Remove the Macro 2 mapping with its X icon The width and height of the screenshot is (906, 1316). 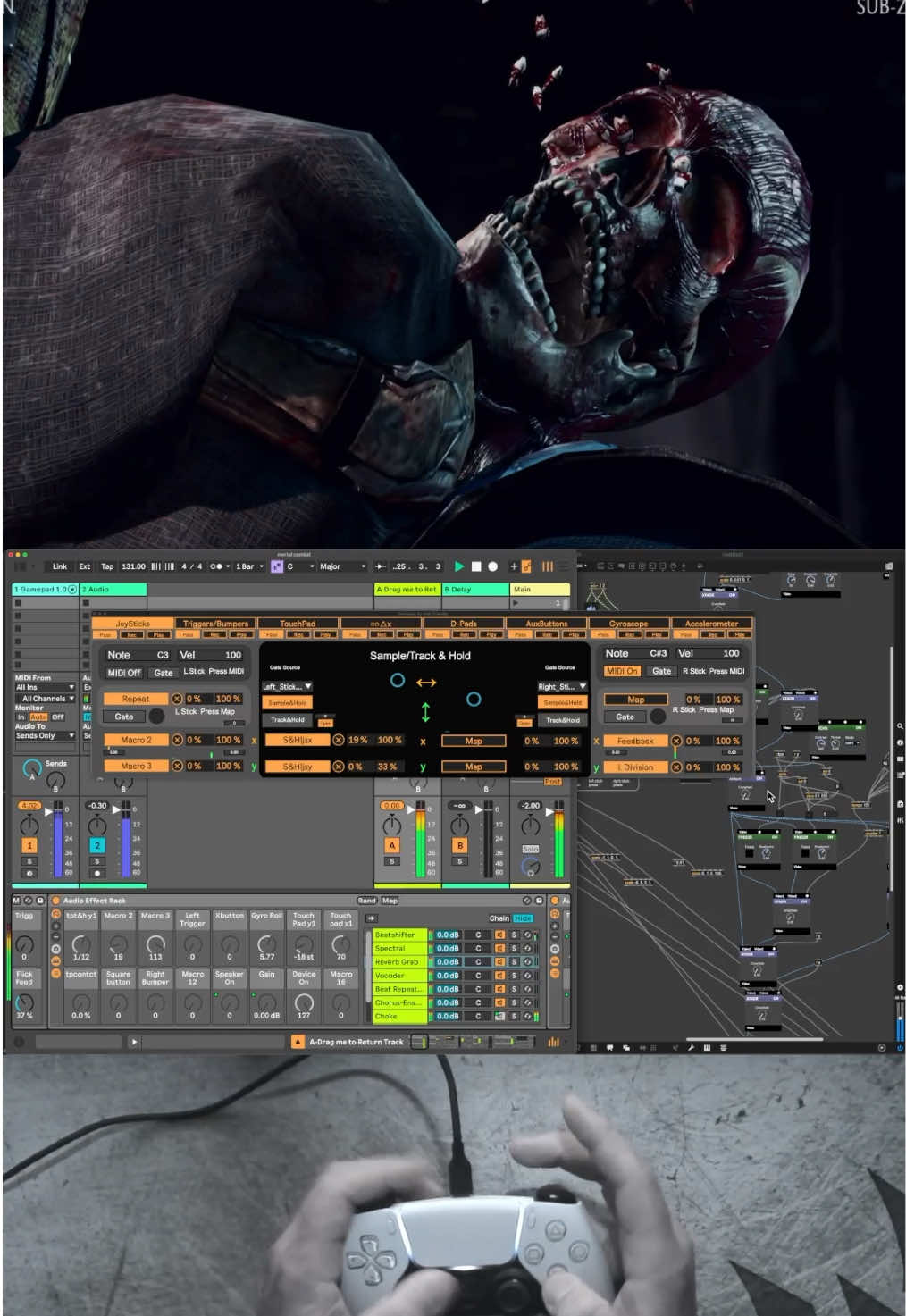click(x=177, y=740)
